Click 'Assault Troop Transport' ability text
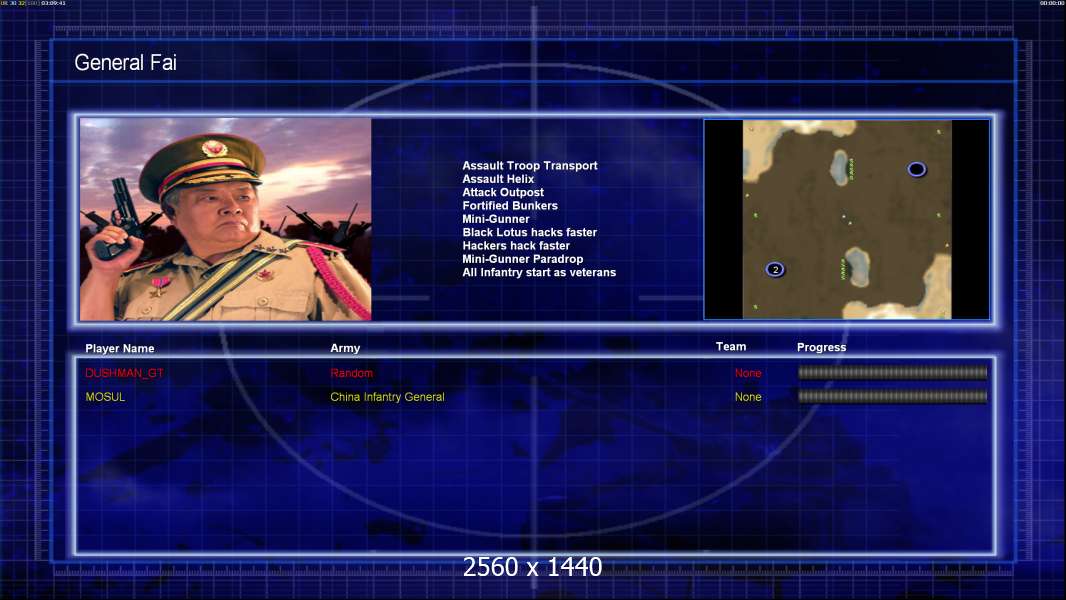The width and height of the screenshot is (1066, 600). 530,165
